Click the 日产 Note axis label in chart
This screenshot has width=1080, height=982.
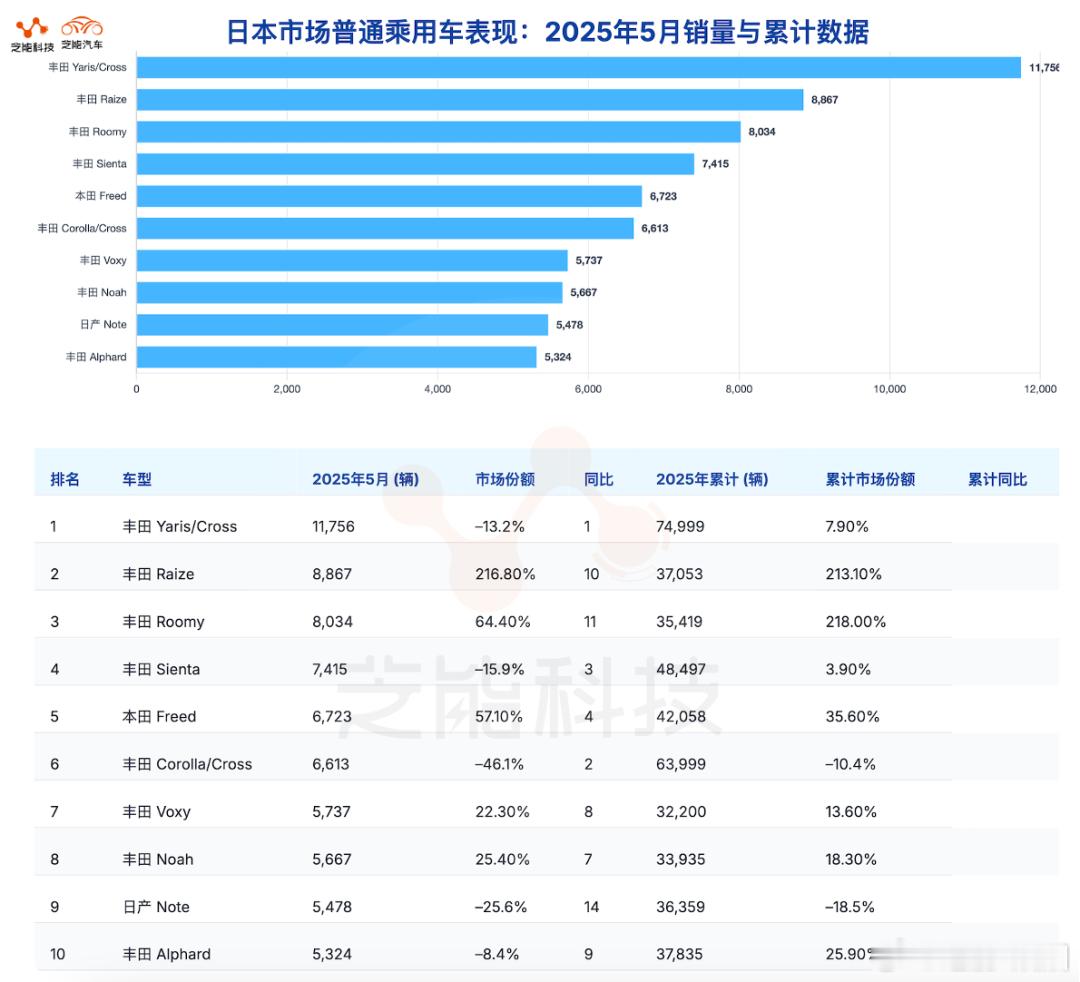tap(103, 324)
